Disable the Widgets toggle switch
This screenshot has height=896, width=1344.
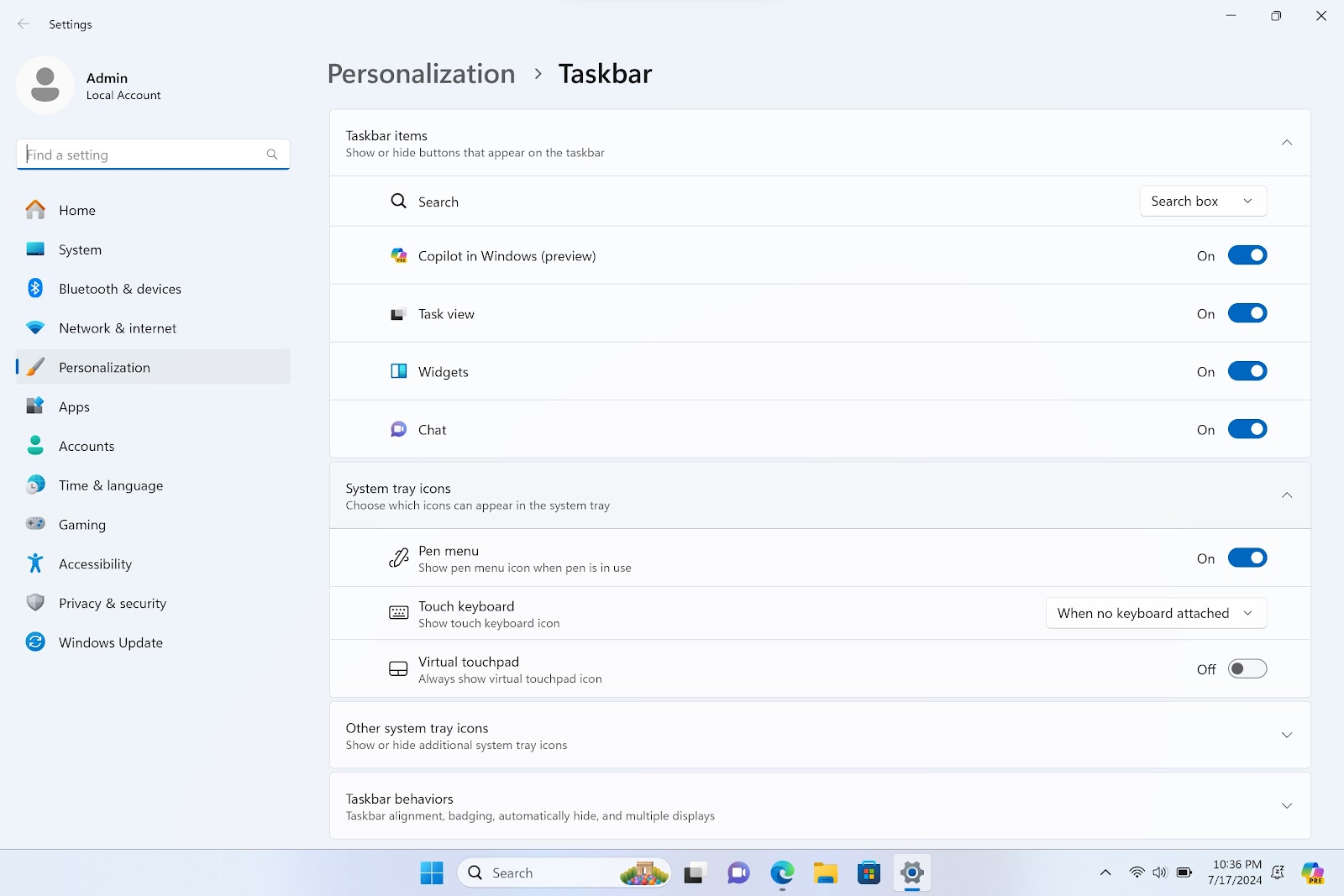(x=1247, y=371)
